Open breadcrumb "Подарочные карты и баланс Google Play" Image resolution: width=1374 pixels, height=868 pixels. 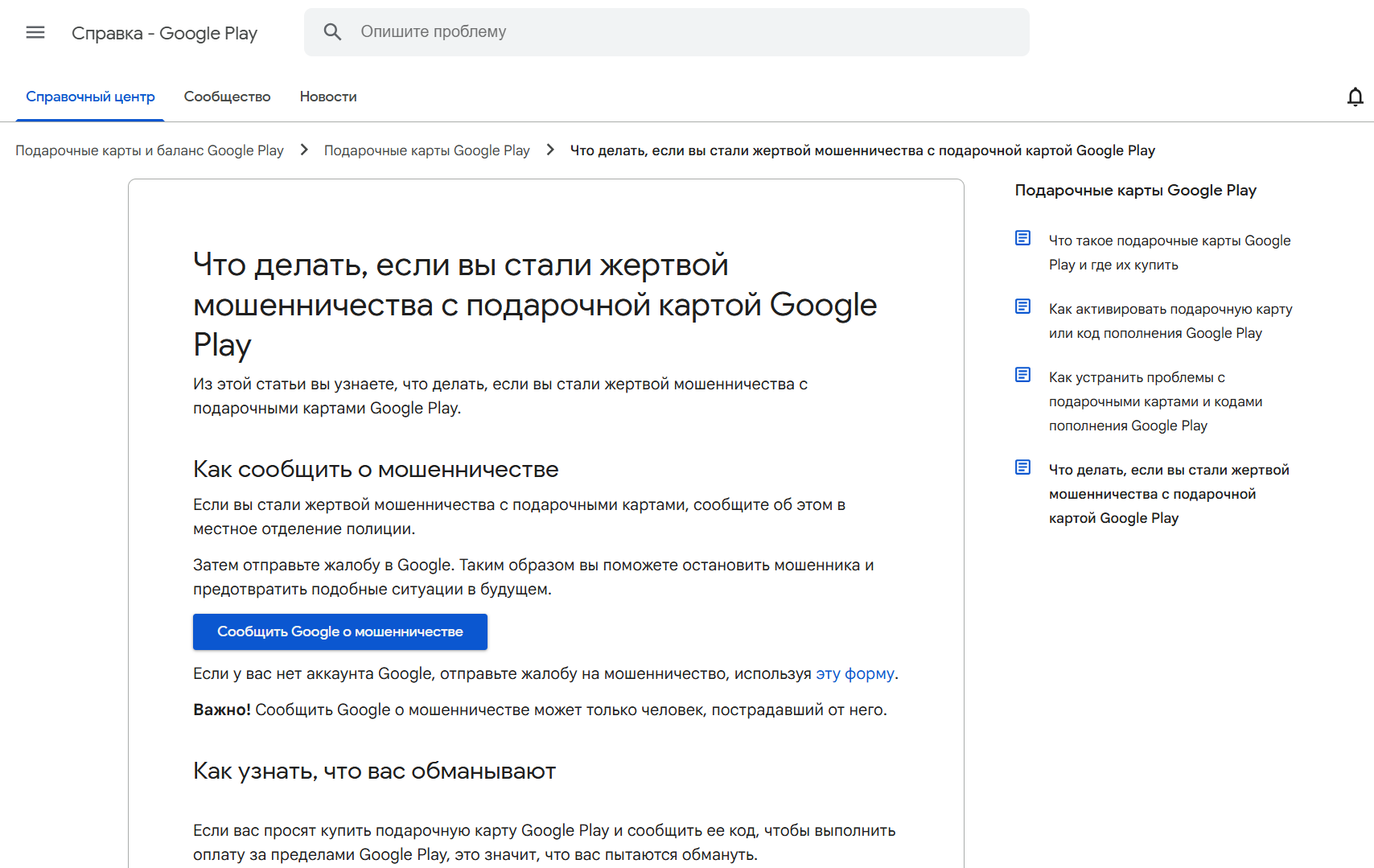(150, 150)
